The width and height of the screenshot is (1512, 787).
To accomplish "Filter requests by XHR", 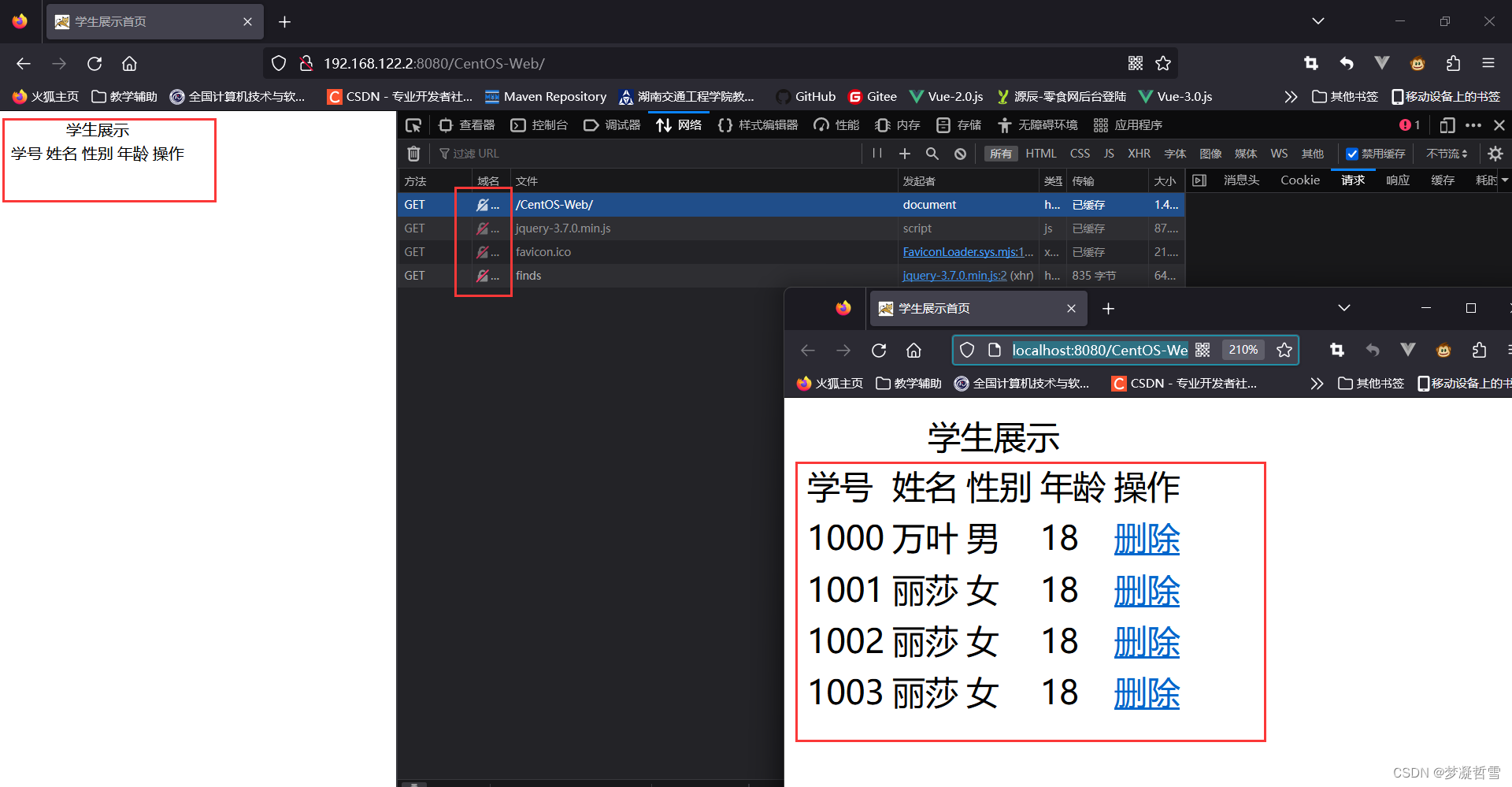I will (1139, 154).
